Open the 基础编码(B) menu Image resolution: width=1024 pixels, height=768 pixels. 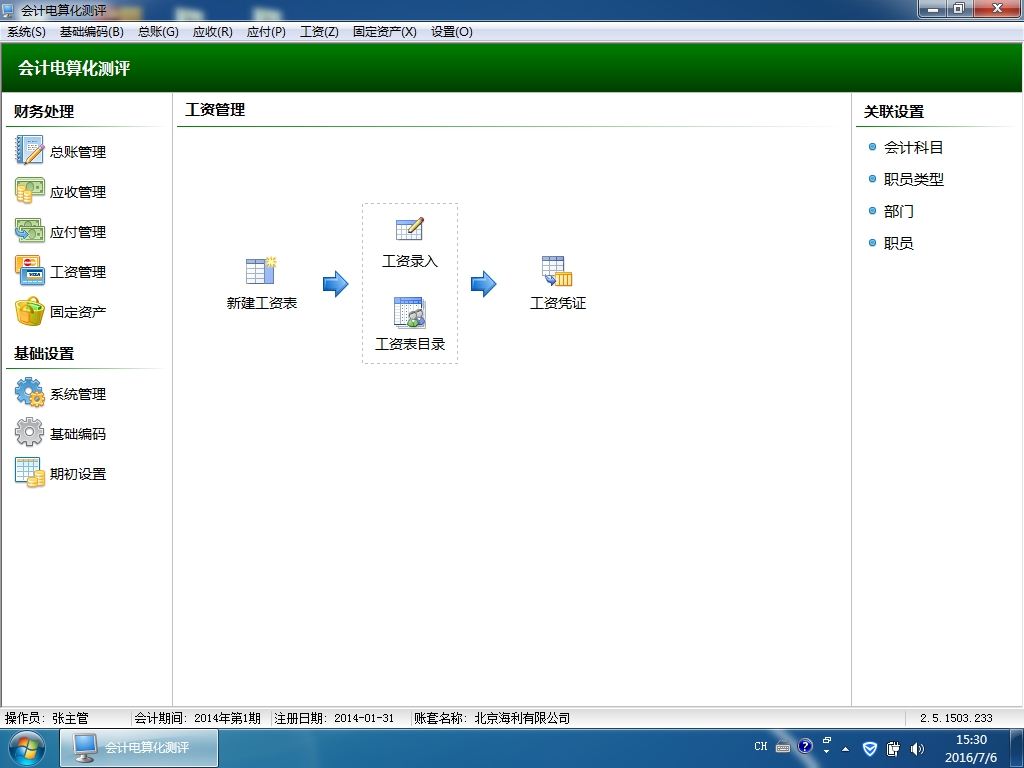click(91, 32)
